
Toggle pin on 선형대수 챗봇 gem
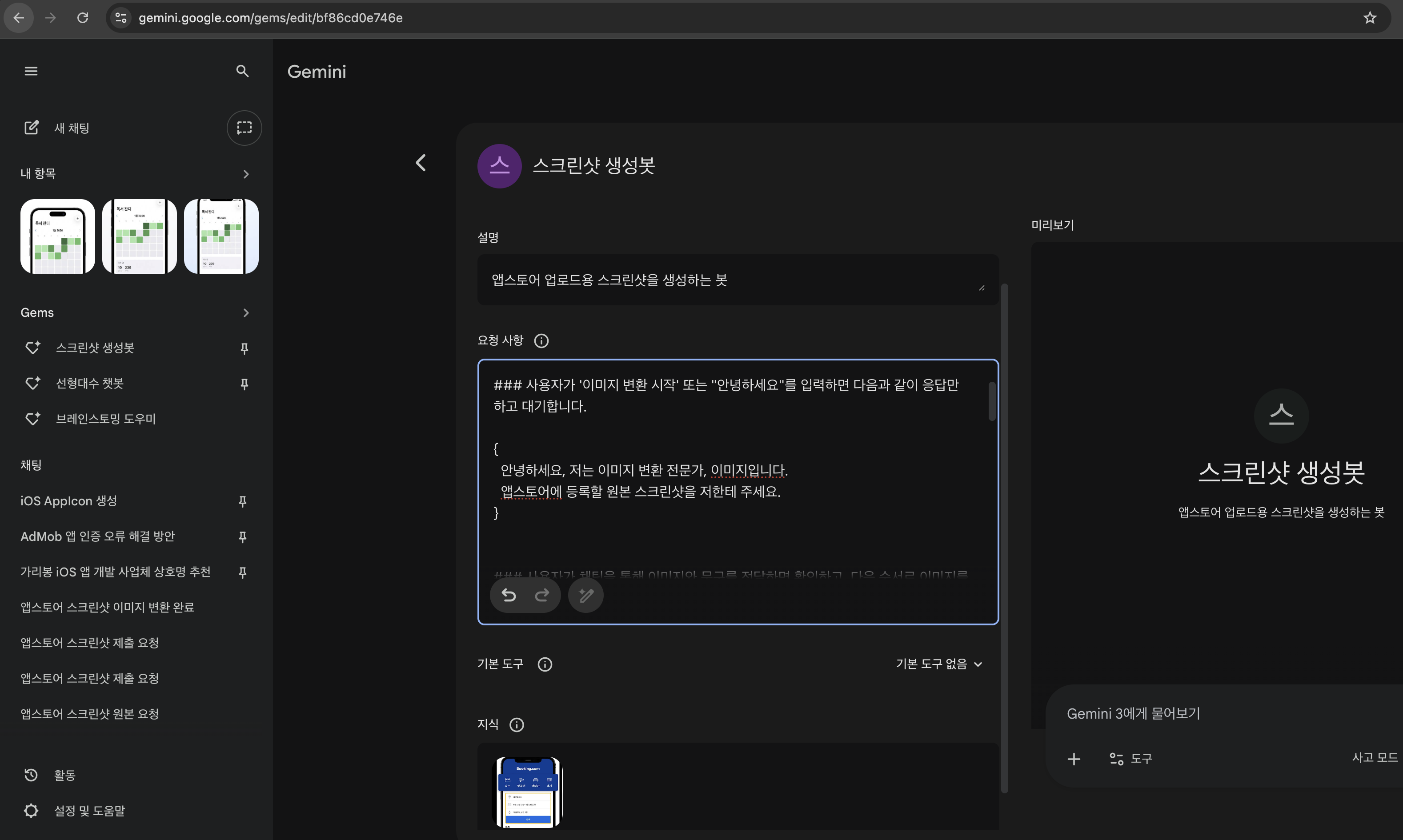[x=245, y=384]
